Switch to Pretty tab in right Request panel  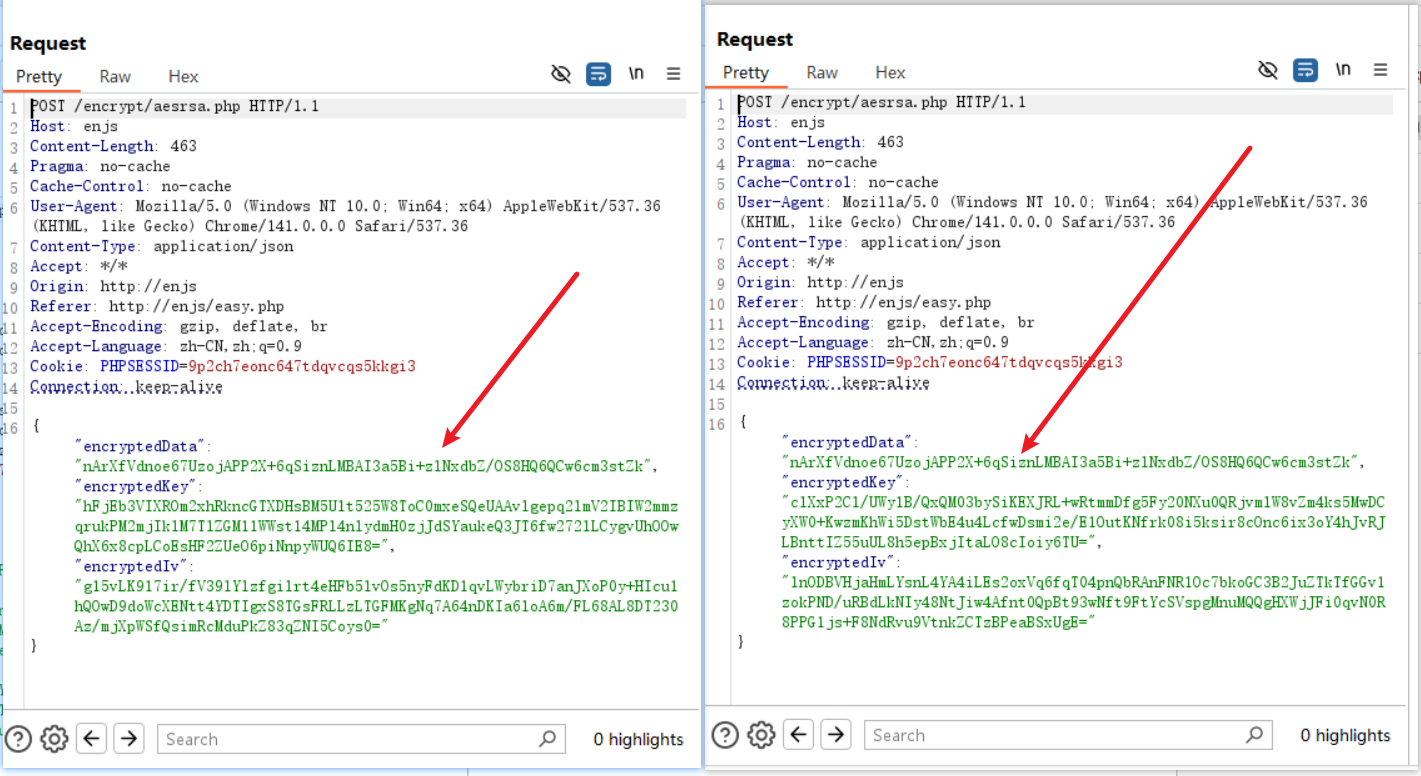coord(746,72)
